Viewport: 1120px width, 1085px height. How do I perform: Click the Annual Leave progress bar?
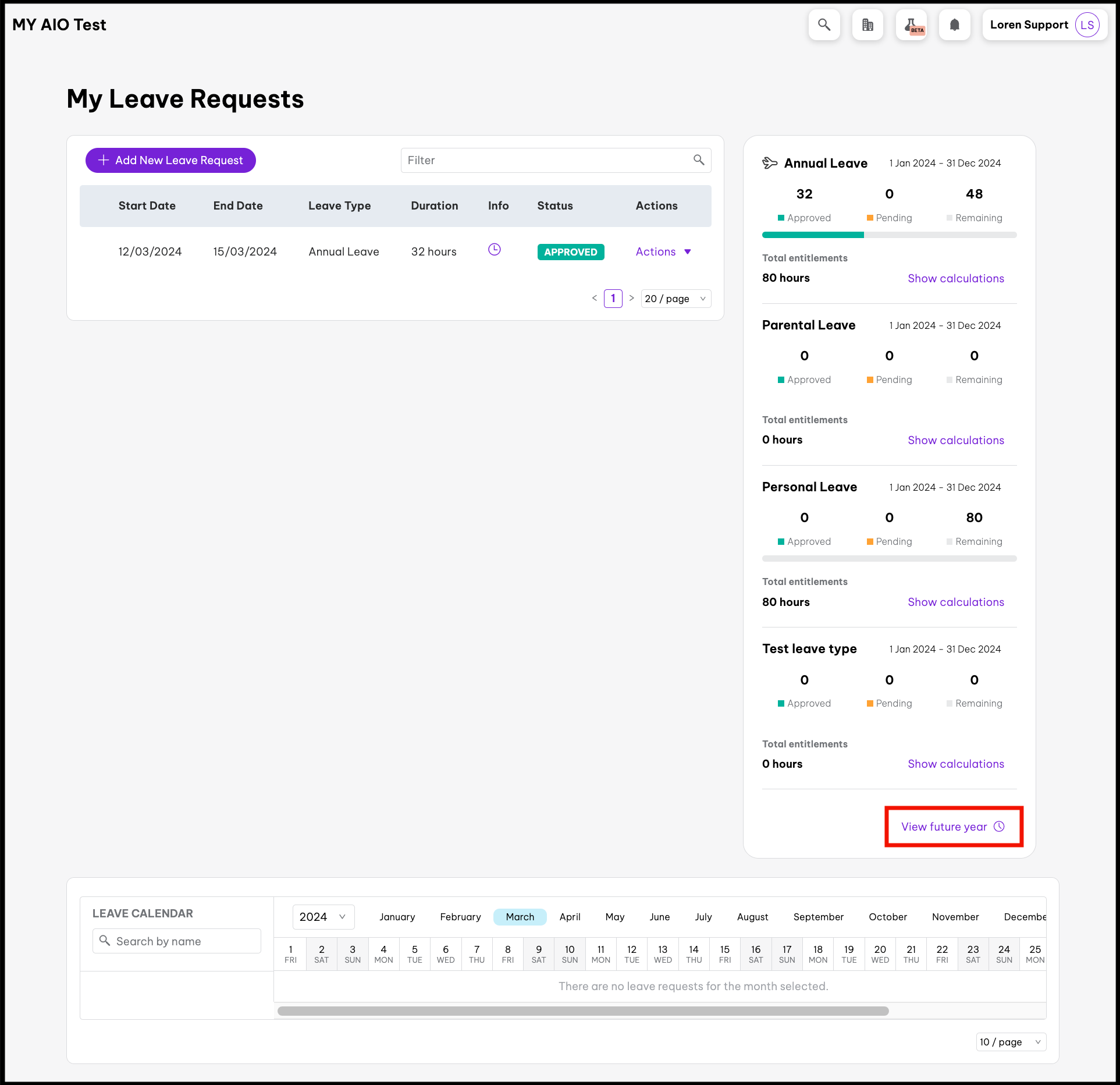click(889, 235)
